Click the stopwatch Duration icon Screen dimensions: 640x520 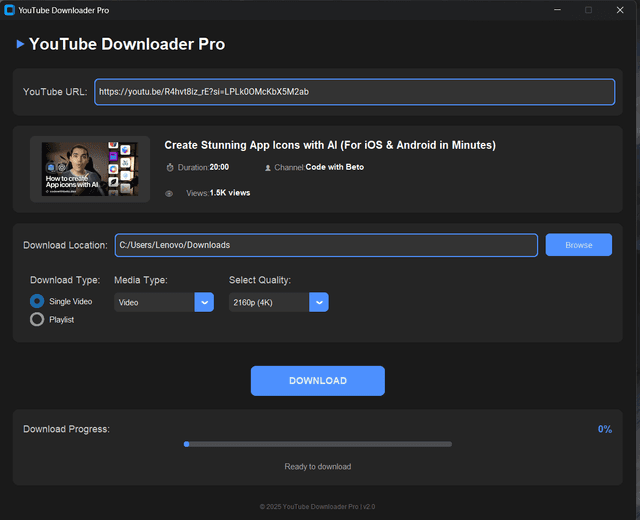tap(170, 167)
